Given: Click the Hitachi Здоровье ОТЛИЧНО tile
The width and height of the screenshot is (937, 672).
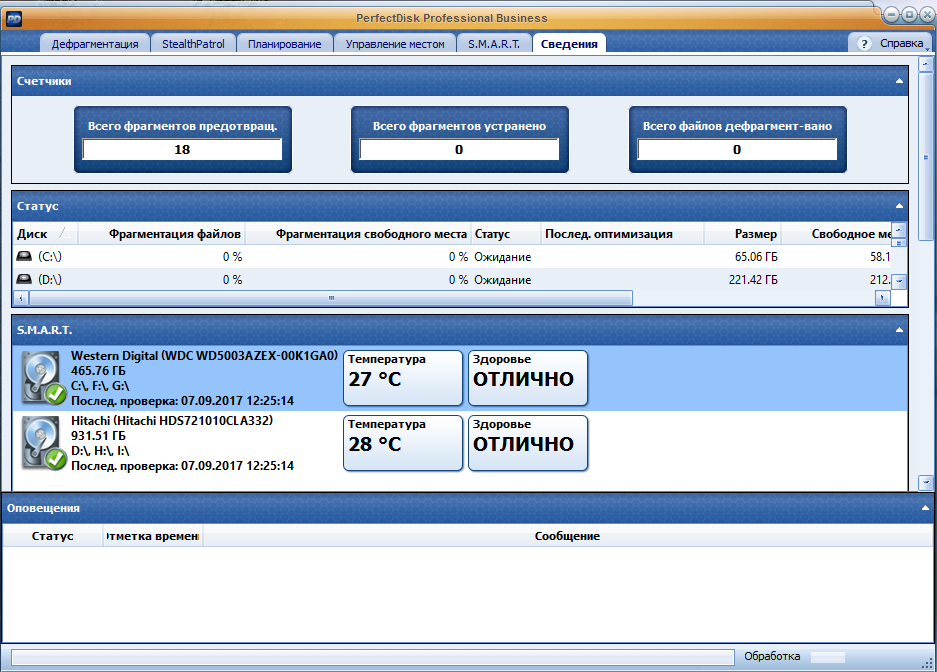Looking at the screenshot, I should [x=528, y=443].
